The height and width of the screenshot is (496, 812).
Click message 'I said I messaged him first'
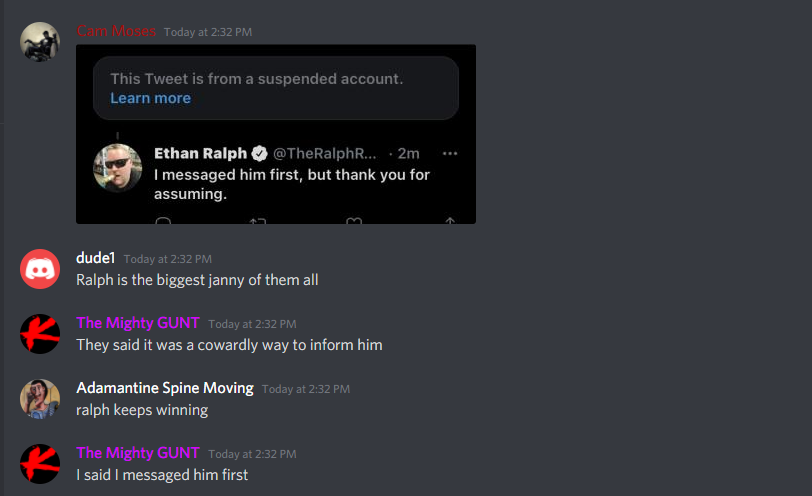click(x=162, y=475)
